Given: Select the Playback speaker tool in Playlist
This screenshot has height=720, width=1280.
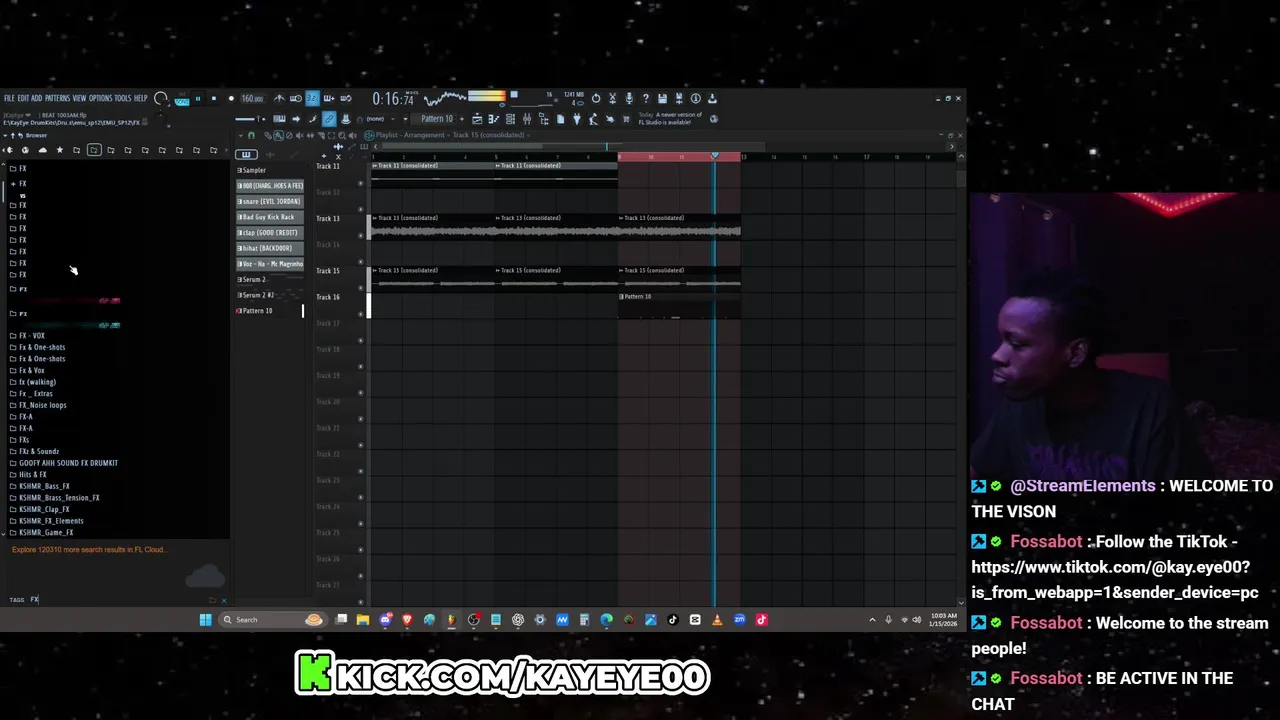Looking at the screenshot, I should [x=352, y=136].
